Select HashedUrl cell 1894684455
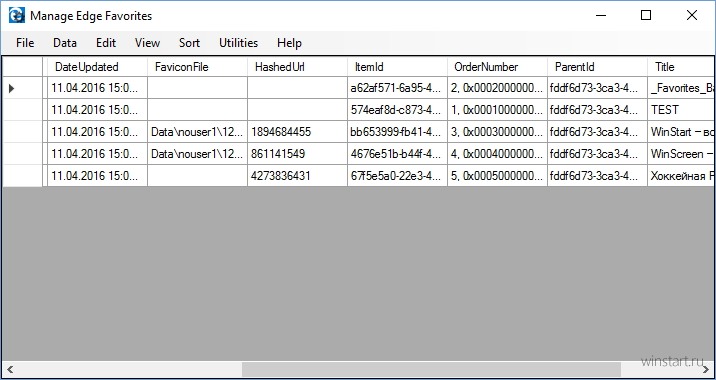 [298, 132]
